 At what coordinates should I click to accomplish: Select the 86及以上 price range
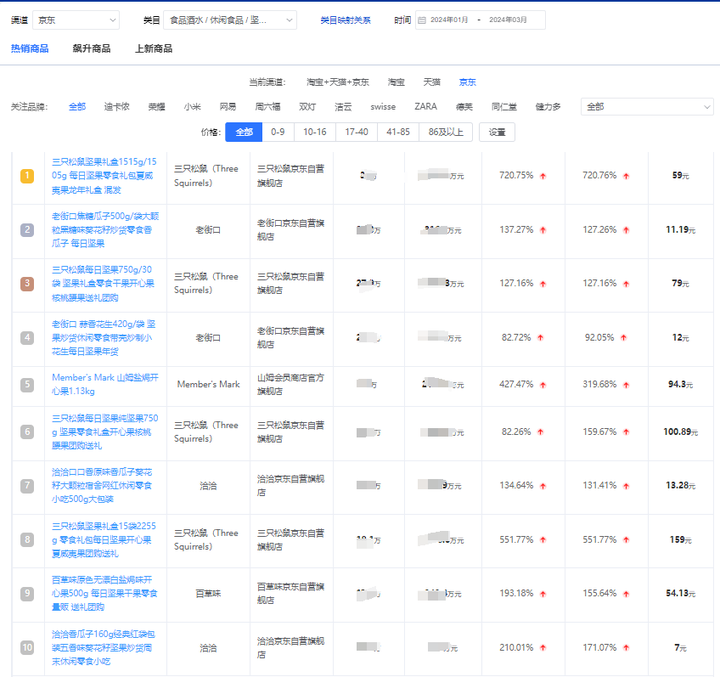pos(446,132)
